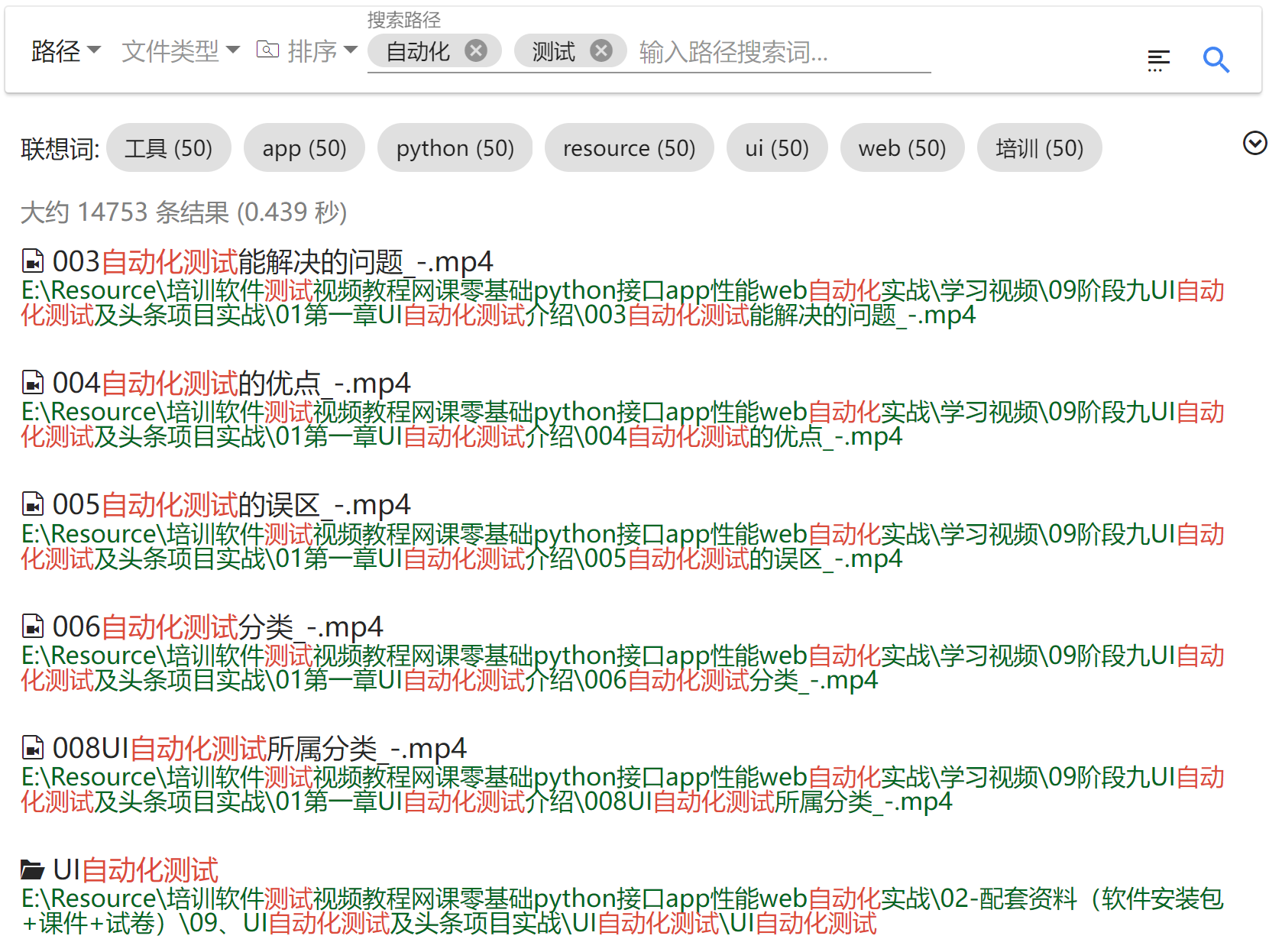Click the blue search magnifier icon

click(x=1215, y=60)
